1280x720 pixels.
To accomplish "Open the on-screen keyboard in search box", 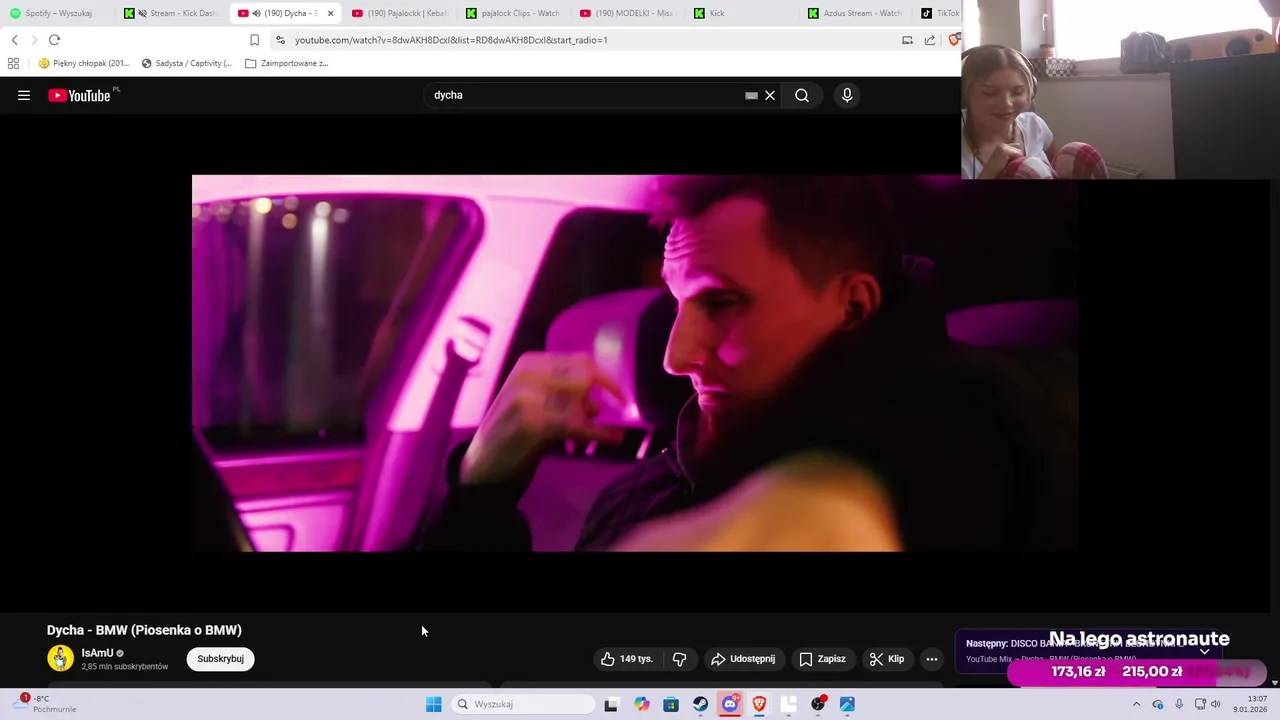I will tap(751, 95).
